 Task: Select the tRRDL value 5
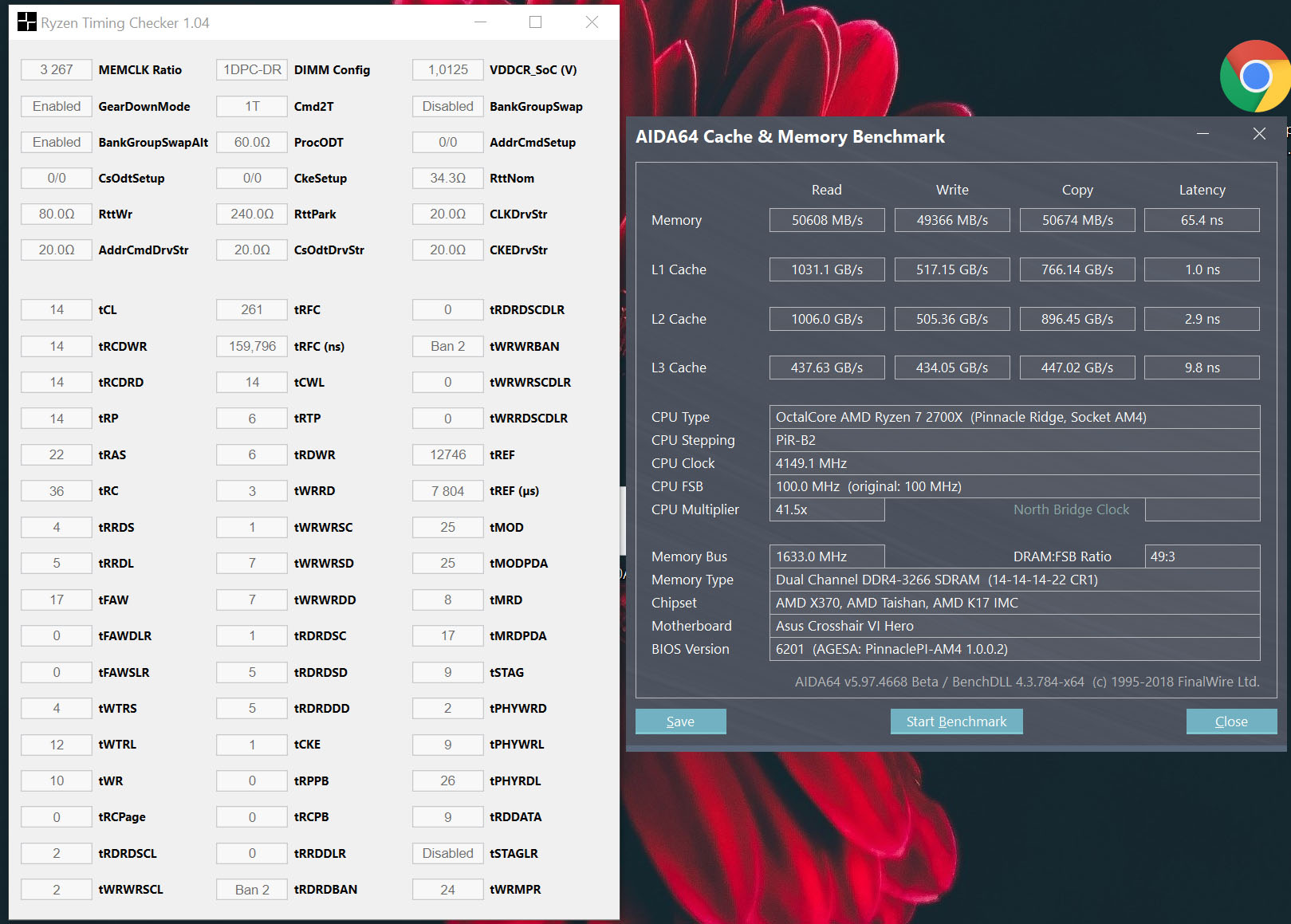click(57, 564)
